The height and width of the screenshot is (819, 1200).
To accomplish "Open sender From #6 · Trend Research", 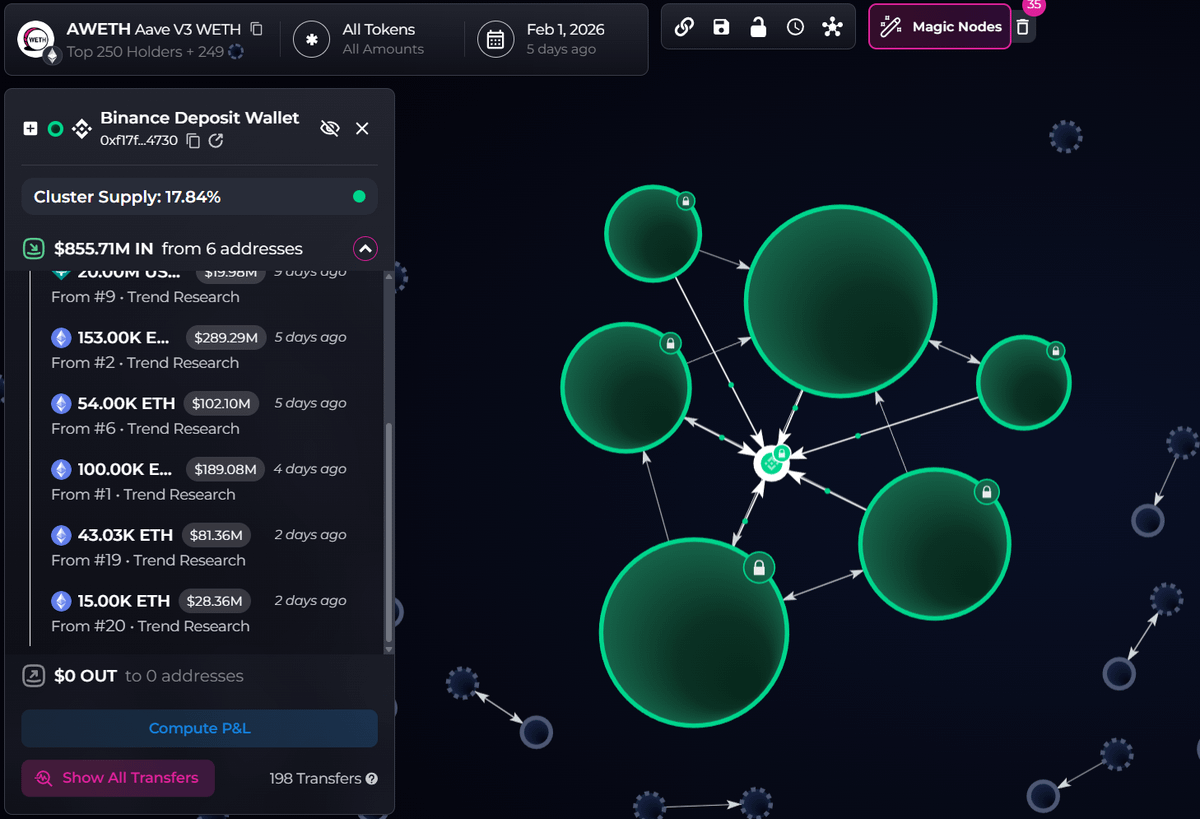I will [145, 429].
